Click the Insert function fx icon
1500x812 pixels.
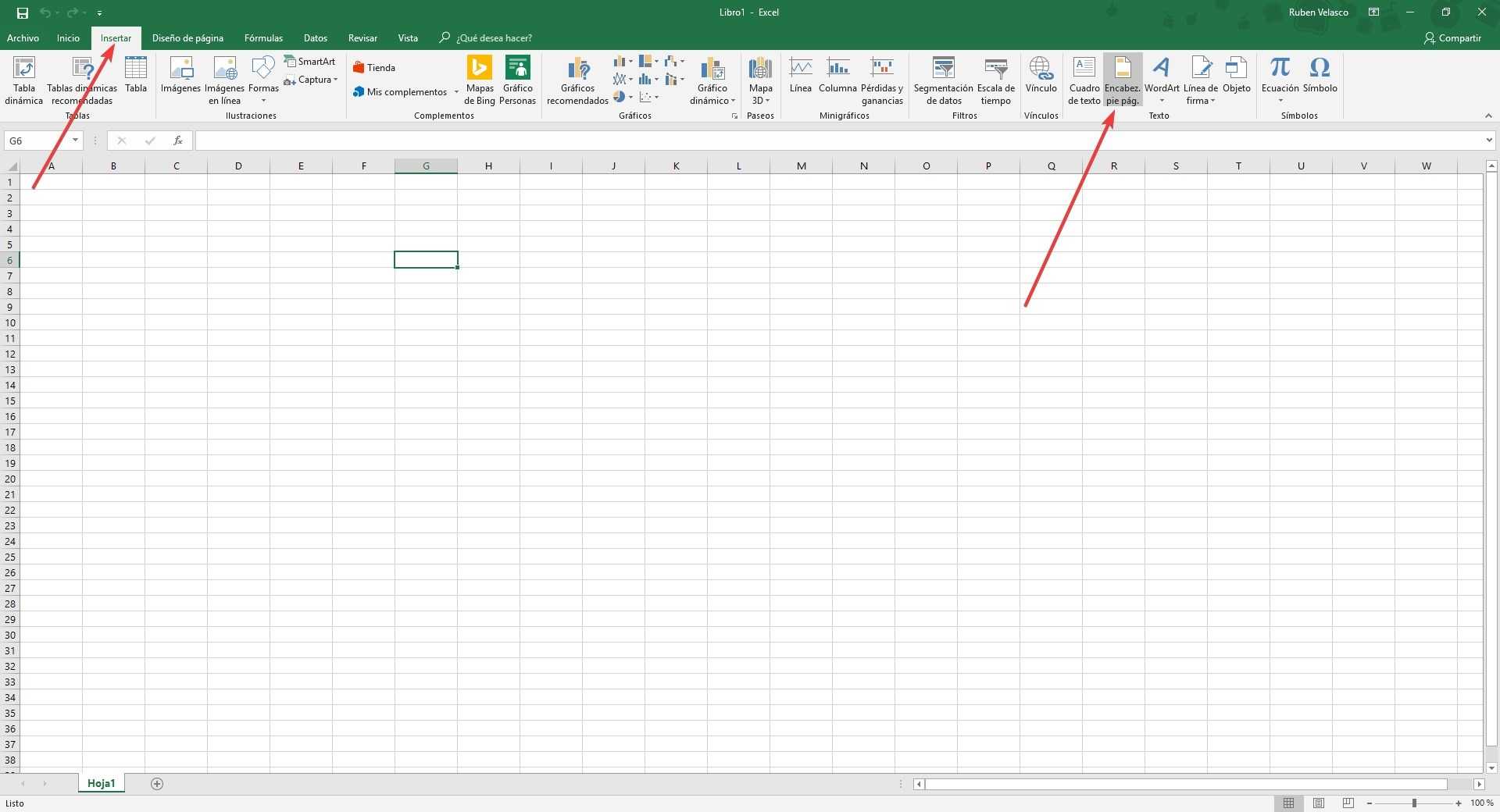(178, 141)
